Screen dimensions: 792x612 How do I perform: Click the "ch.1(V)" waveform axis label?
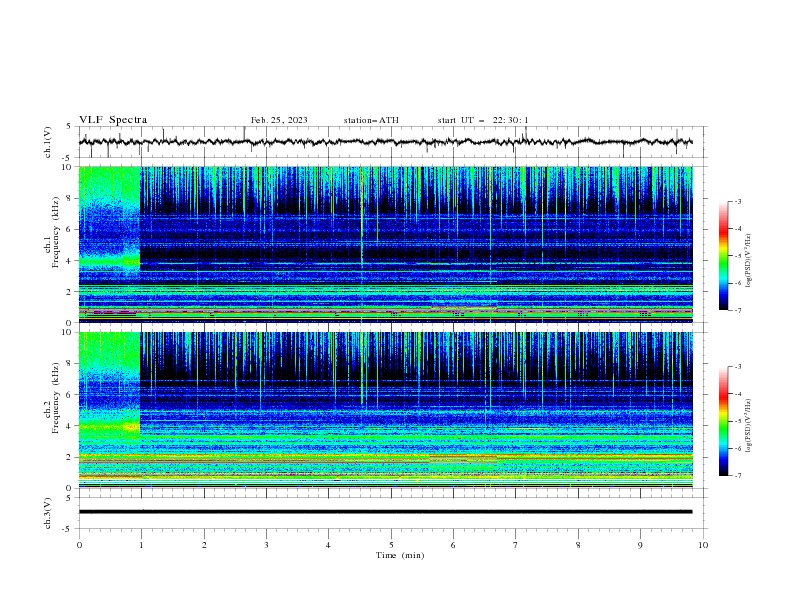coord(48,142)
